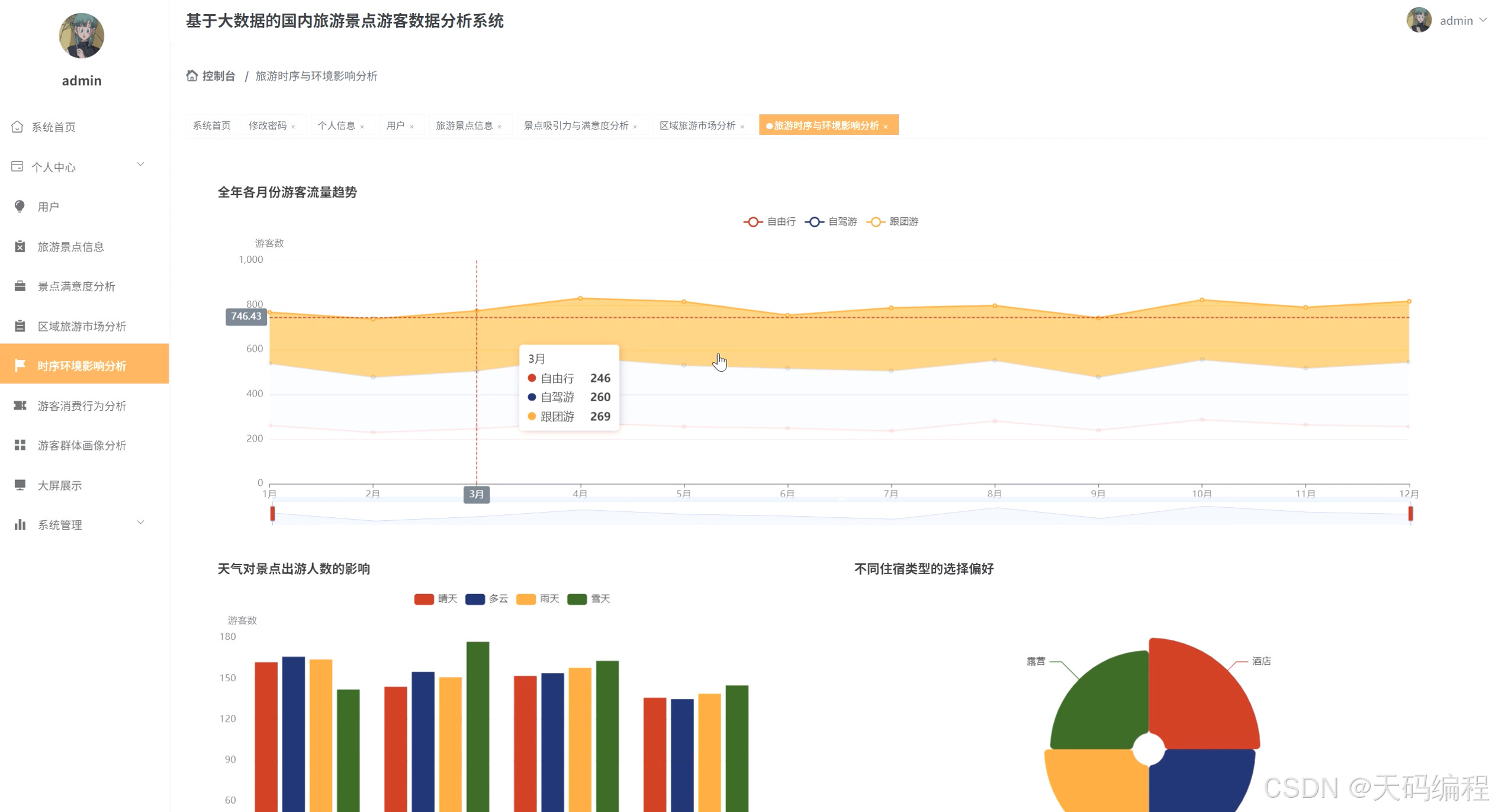Toggle the 晴天 series in weather chart legend
This screenshot has height=812, width=1492.
tap(436, 599)
